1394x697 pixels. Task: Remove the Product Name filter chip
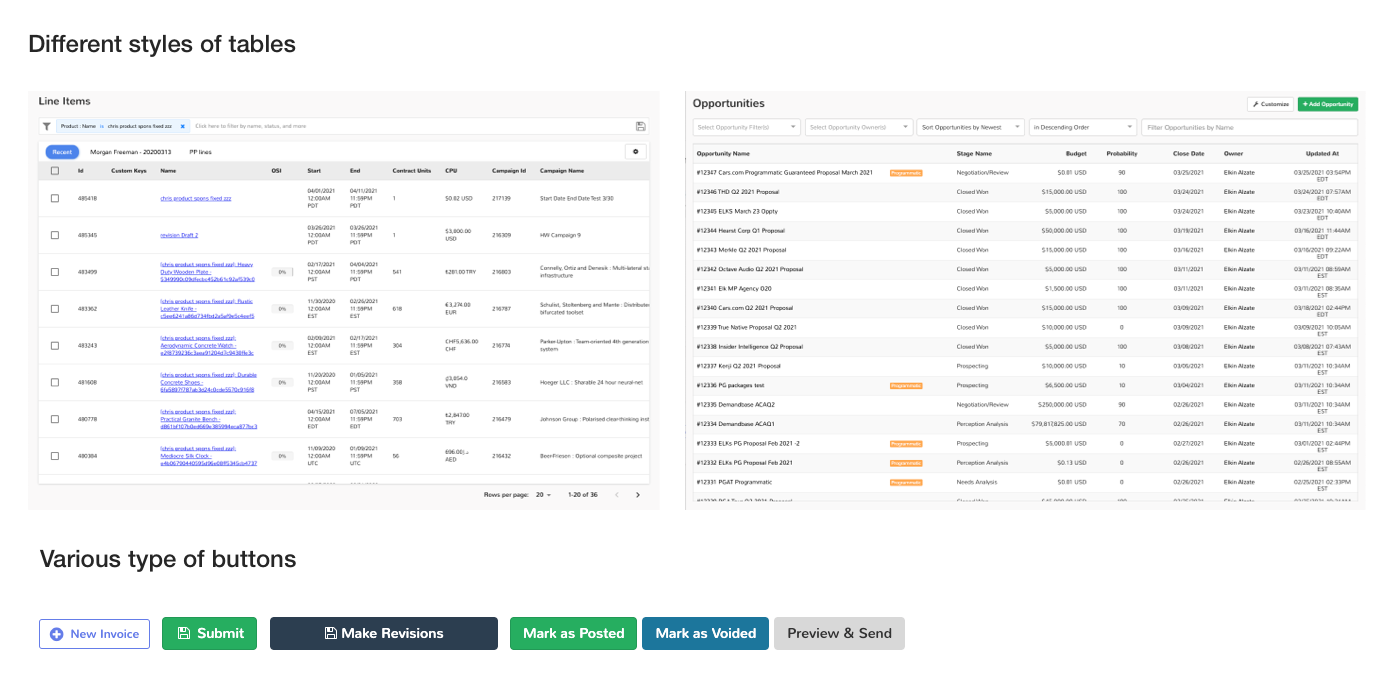182,126
